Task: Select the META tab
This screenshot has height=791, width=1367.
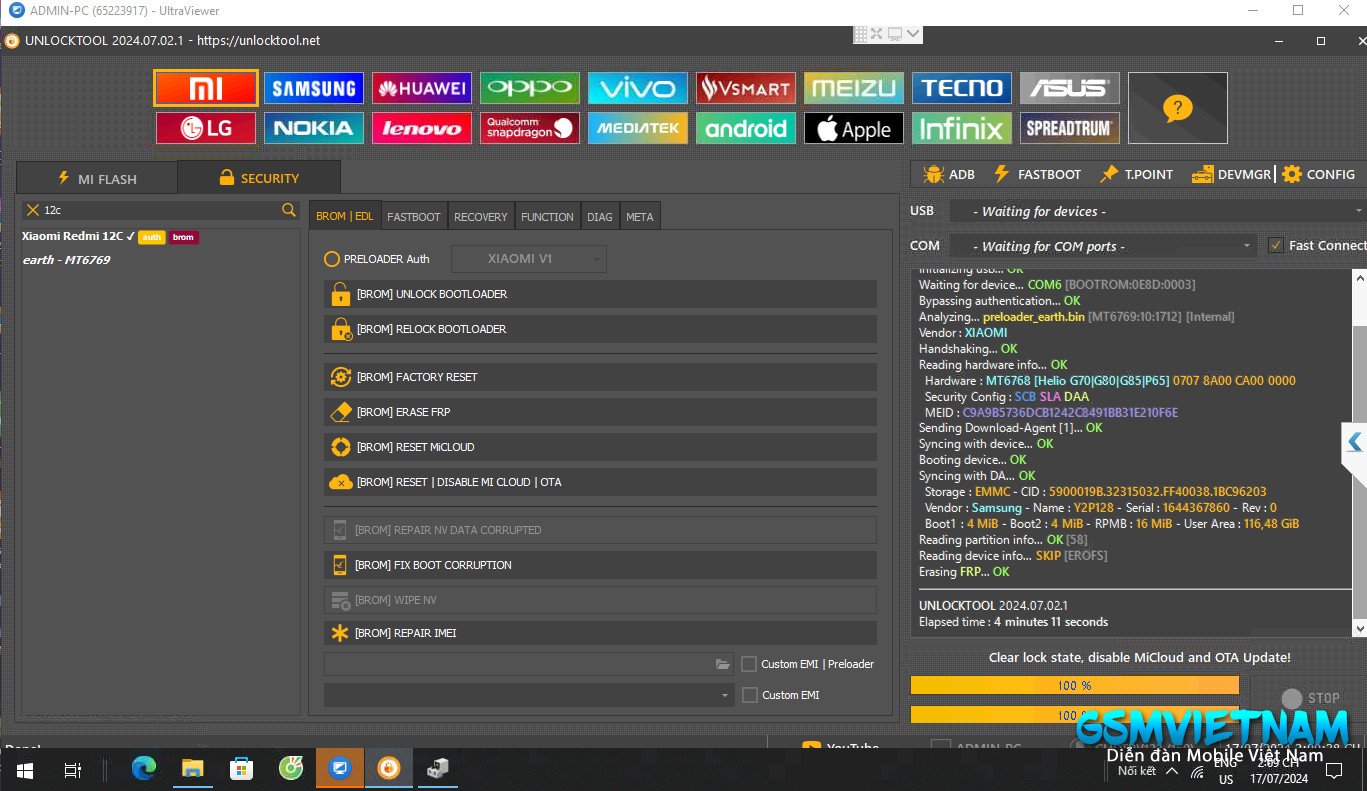Action: click(x=640, y=216)
